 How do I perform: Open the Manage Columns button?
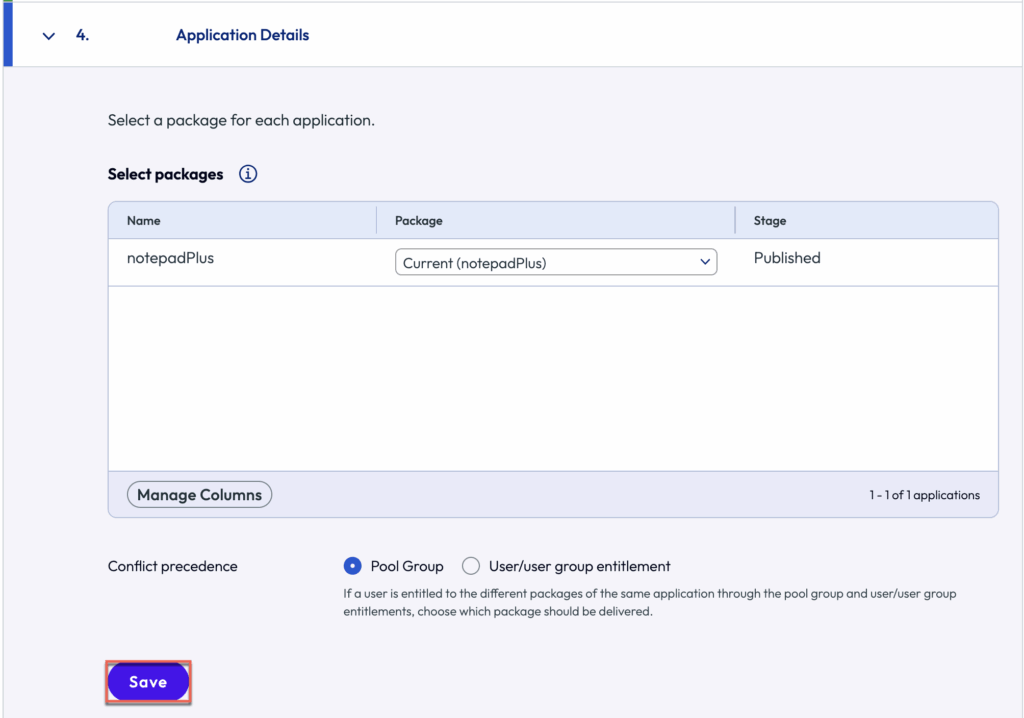coord(199,495)
